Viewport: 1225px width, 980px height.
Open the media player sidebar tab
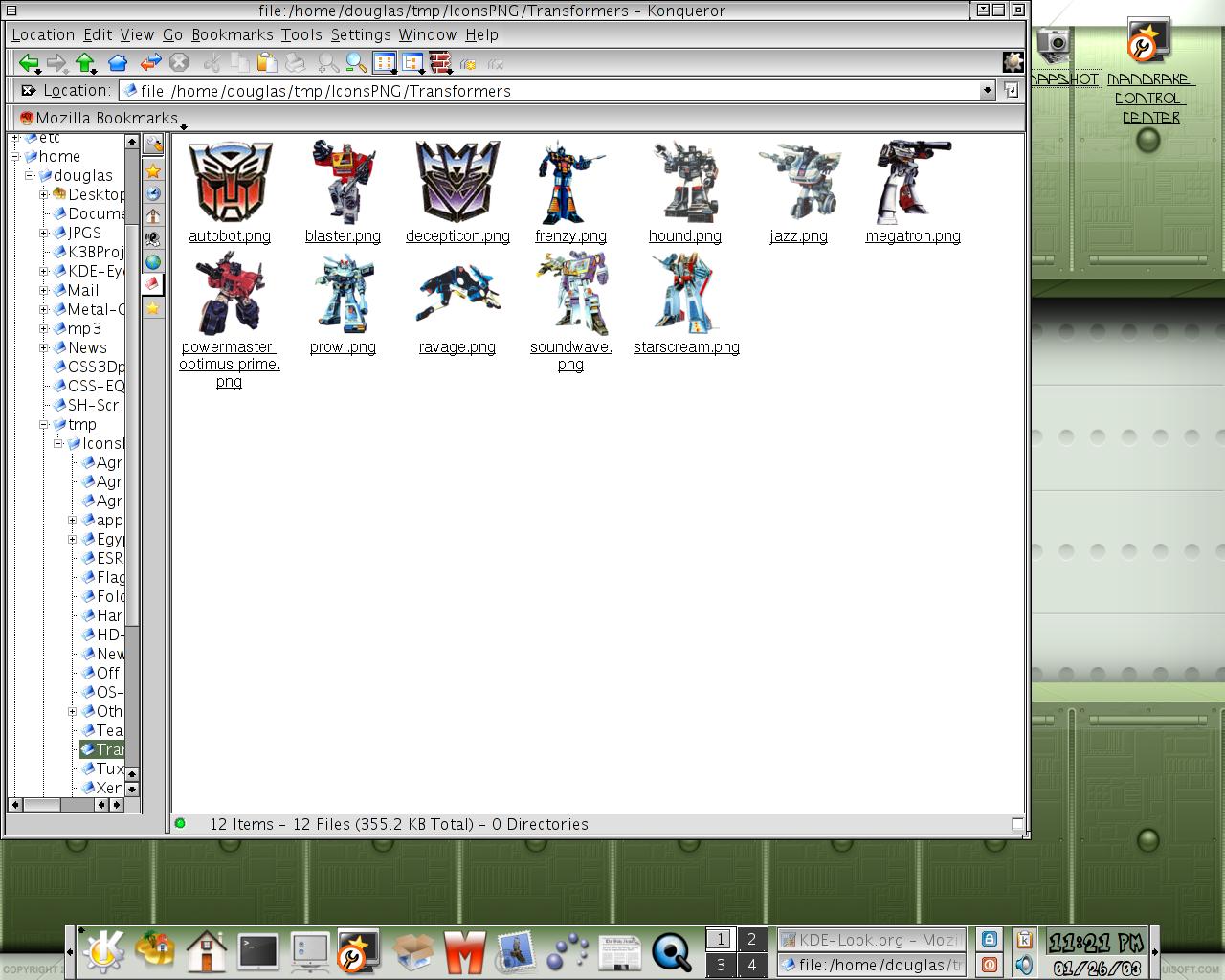click(x=153, y=239)
